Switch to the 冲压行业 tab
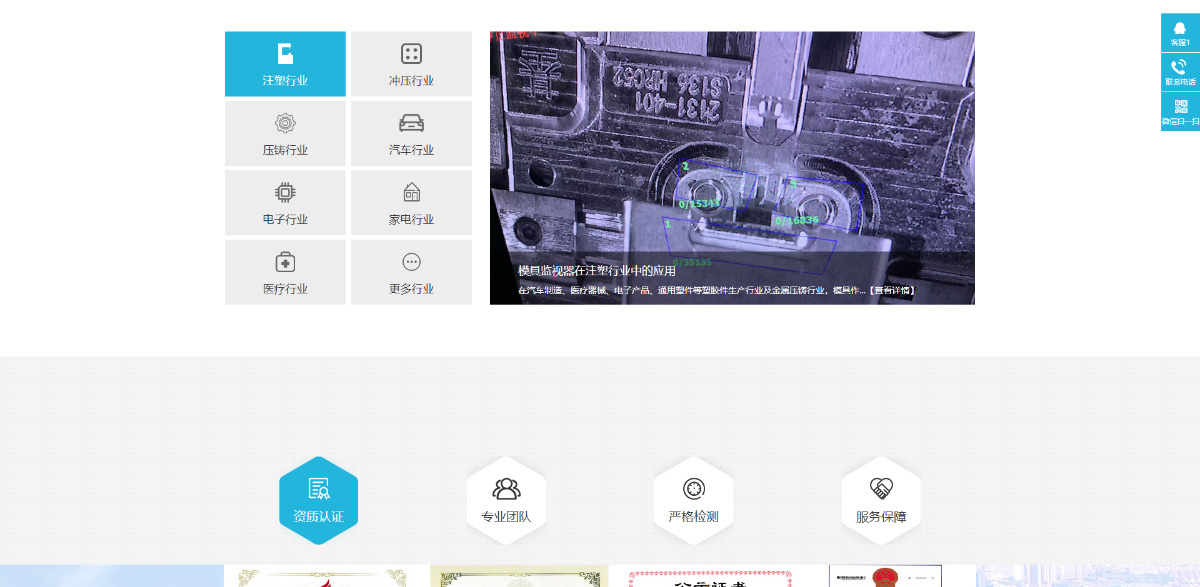Image resolution: width=1200 pixels, height=587 pixels. tap(411, 64)
